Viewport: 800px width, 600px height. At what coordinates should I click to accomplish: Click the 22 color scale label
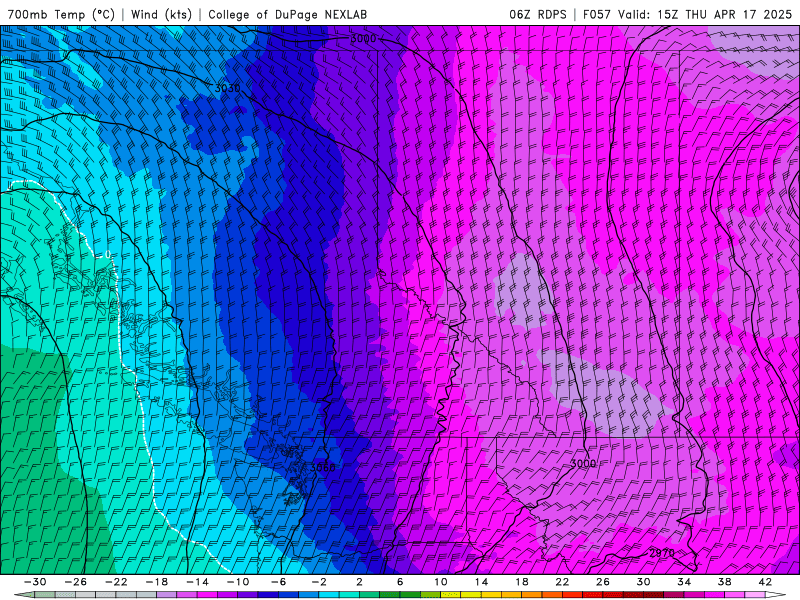(562, 582)
